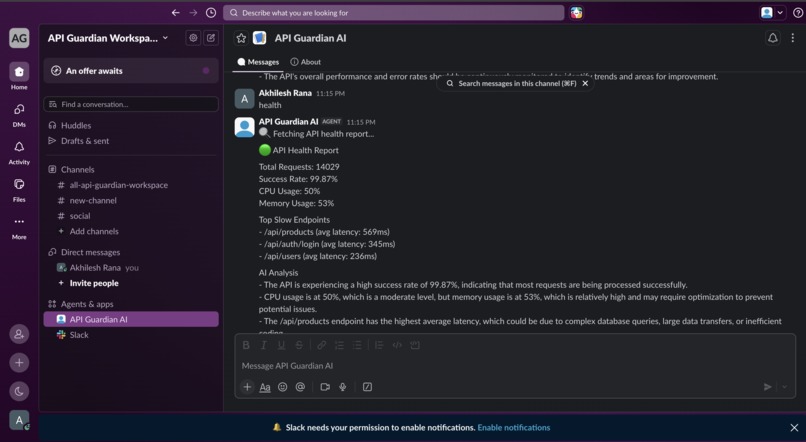The image size is (806, 442).
Task: Toggle the Aa formatting toolbar button
Action: pos(265,387)
